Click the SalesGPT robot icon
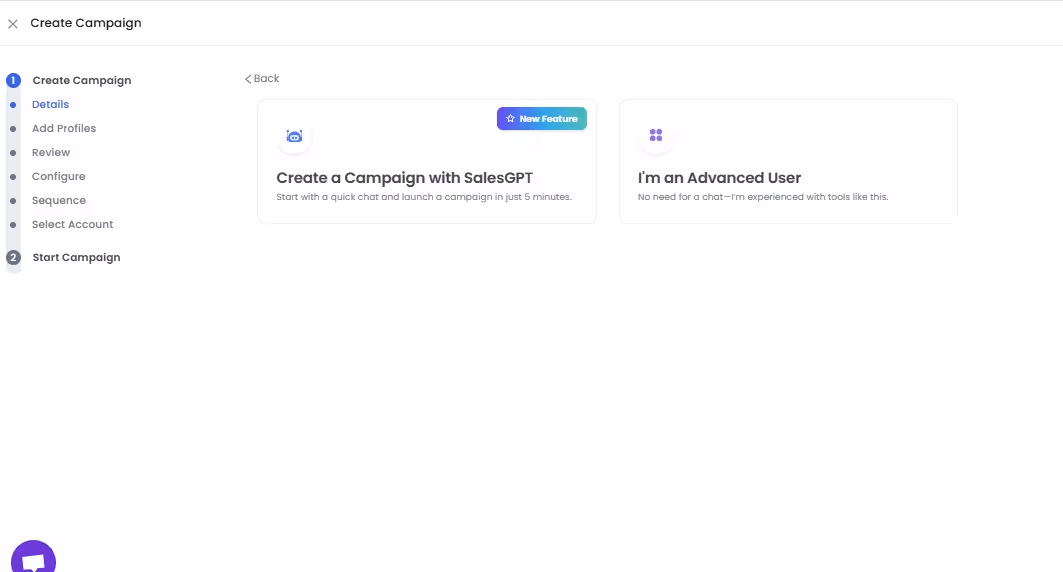 pyautogui.click(x=294, y=136)
